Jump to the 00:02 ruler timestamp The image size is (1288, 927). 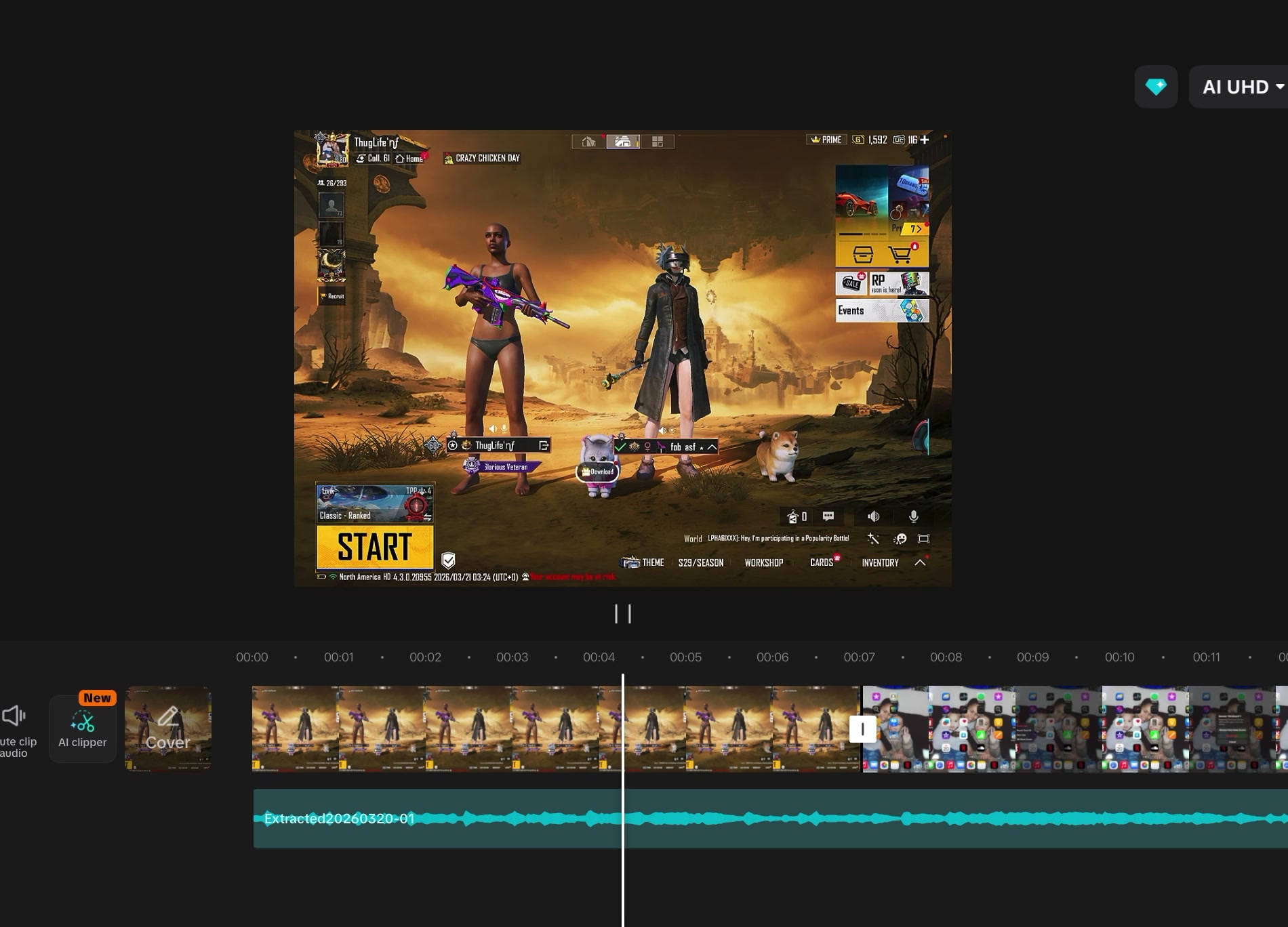425,657
